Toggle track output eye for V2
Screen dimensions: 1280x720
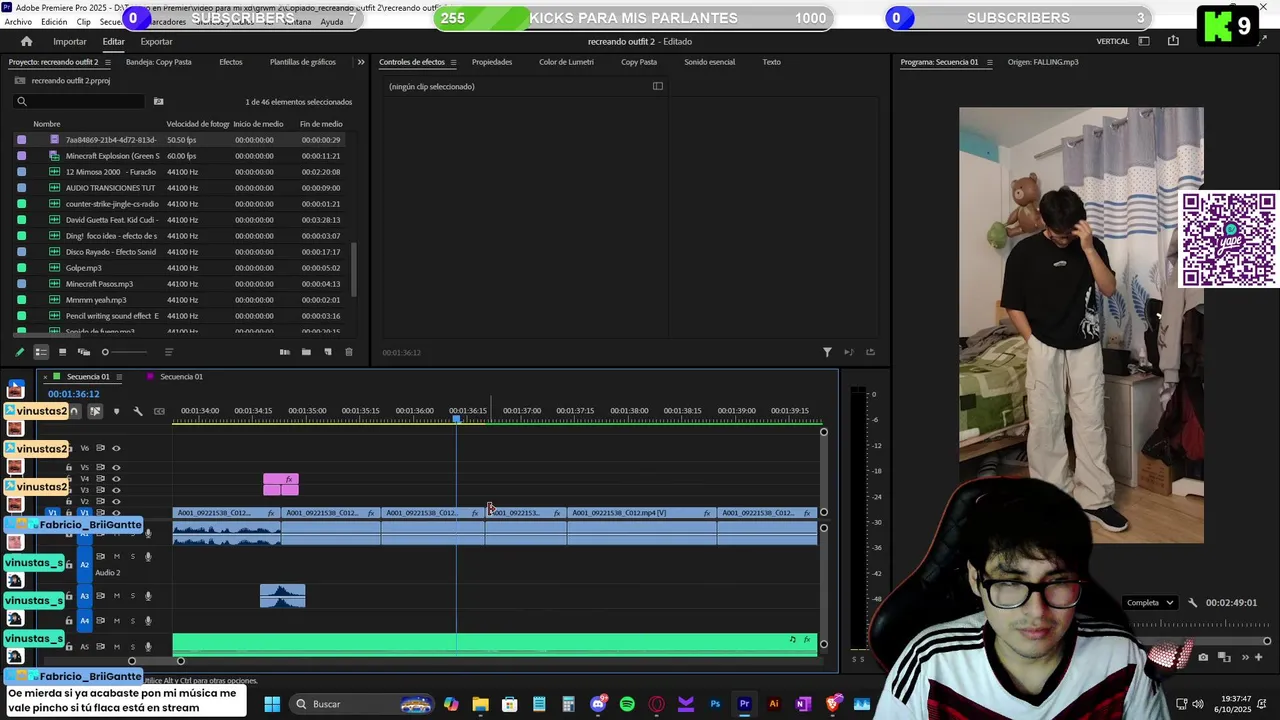point(116,501)
